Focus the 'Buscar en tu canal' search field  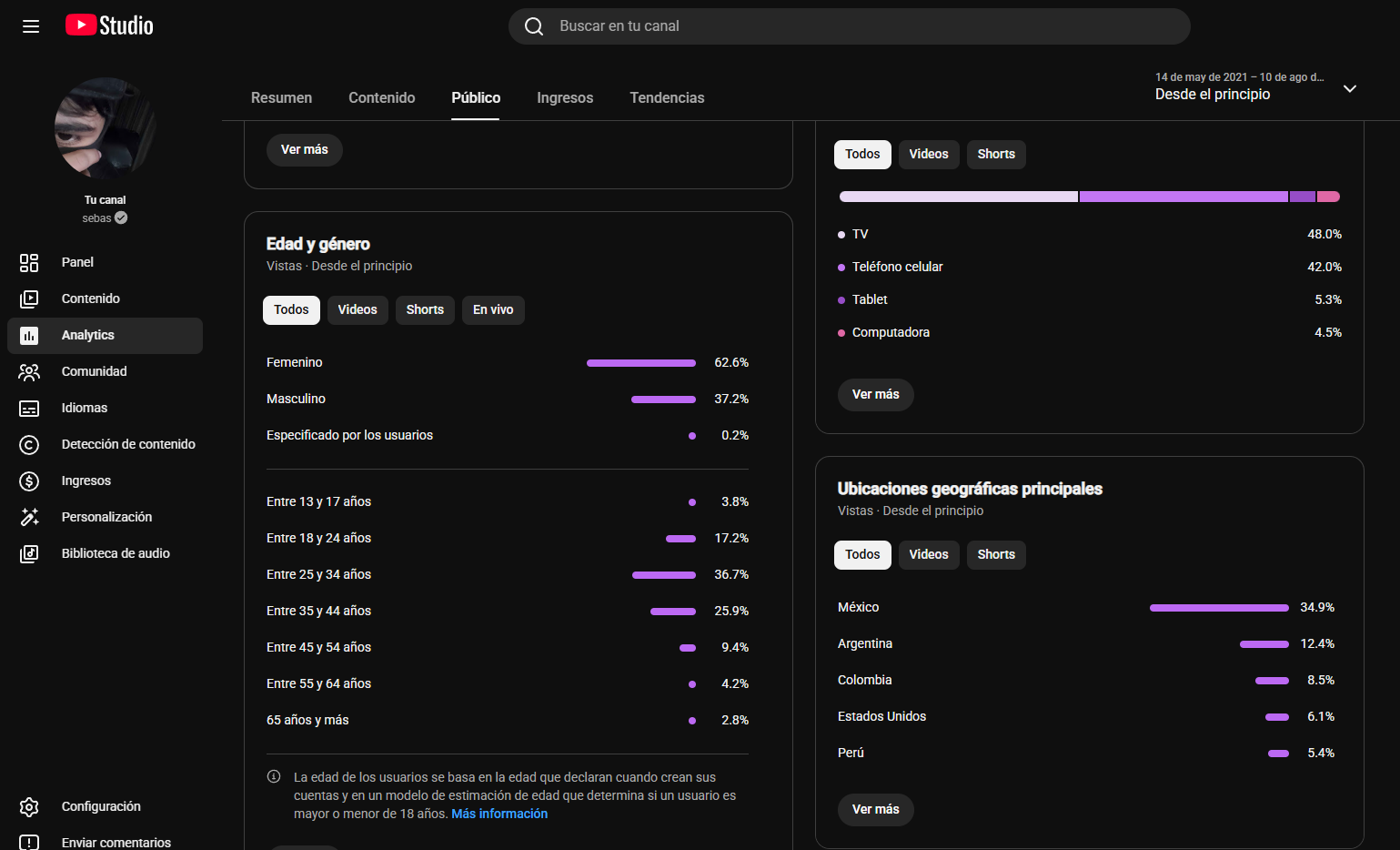pyautogui.click(x=850, y=26)
